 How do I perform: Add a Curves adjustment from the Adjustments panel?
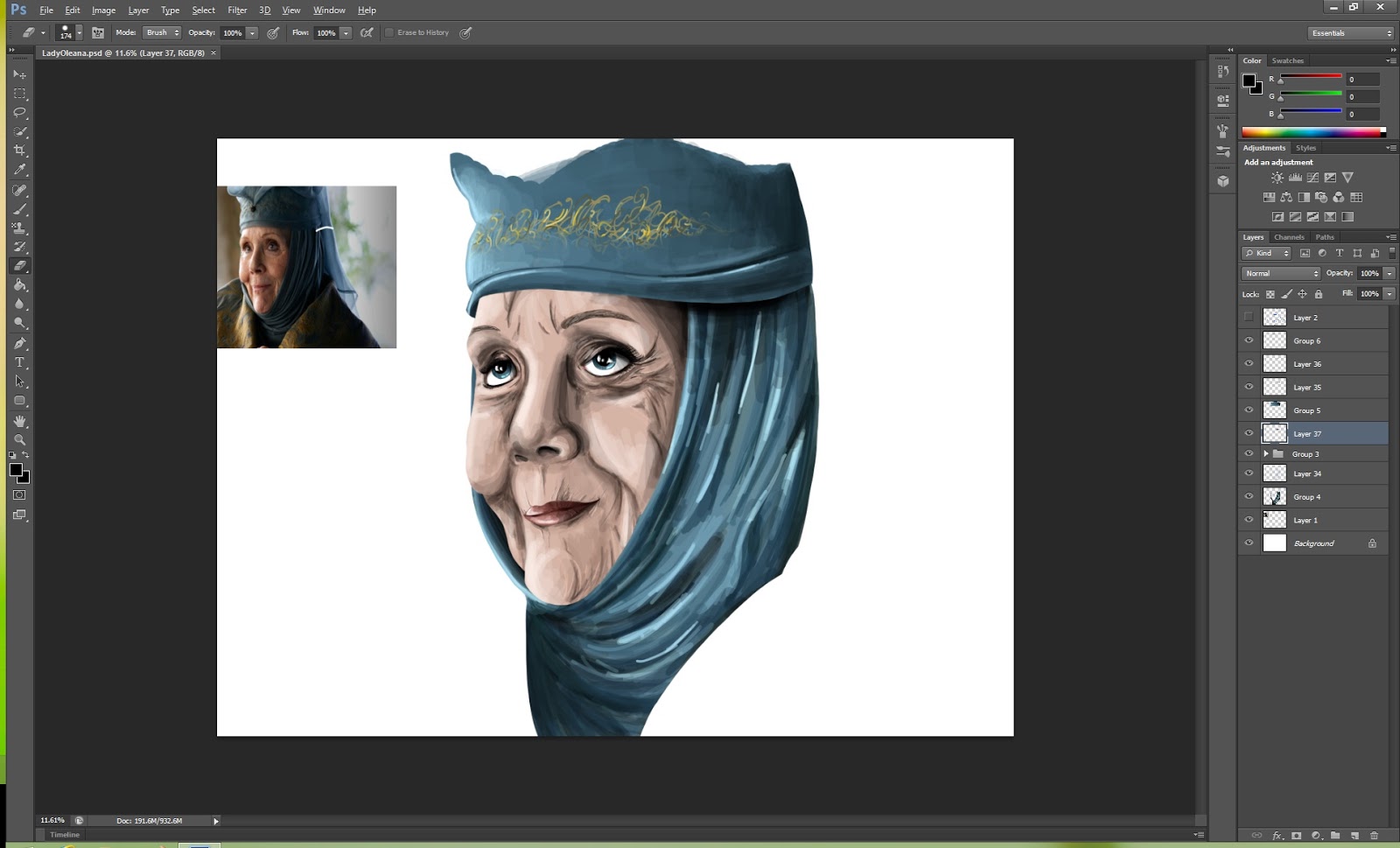(x=1312, y=178)
